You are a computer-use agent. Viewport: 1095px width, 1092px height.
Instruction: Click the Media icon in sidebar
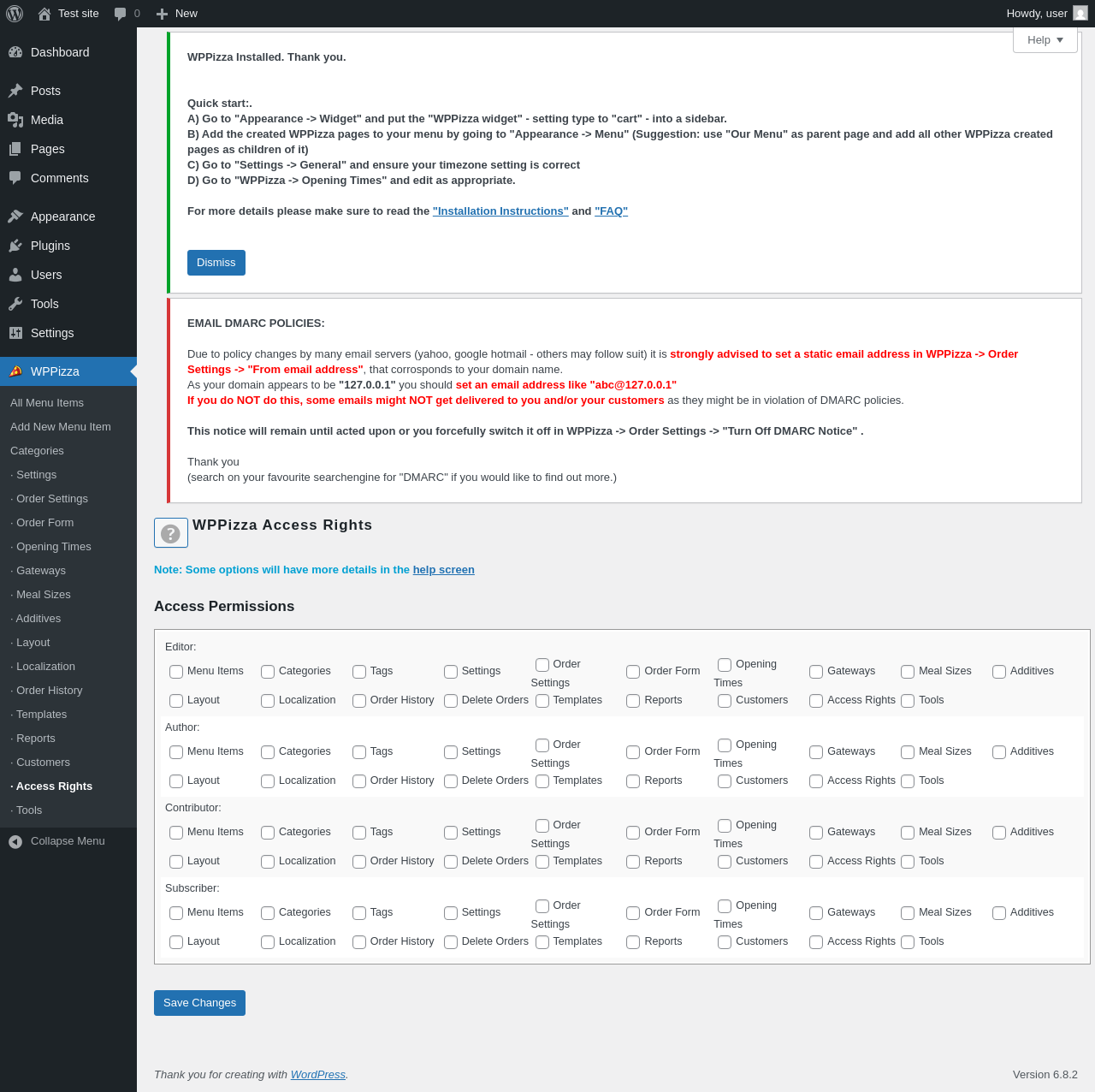[15, 120]
